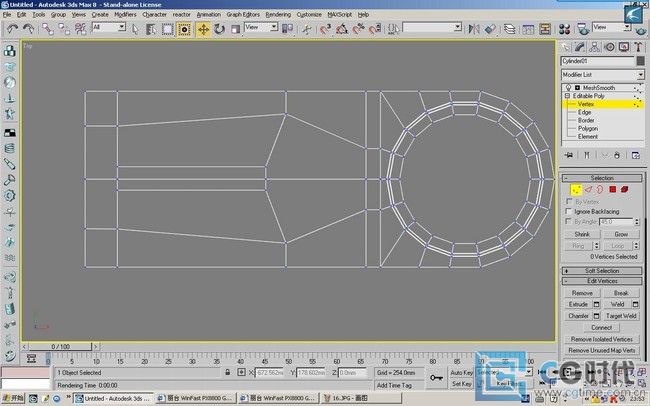Collapse the Editable Poly tree node

pyautogui.click(x=568, y=96)
